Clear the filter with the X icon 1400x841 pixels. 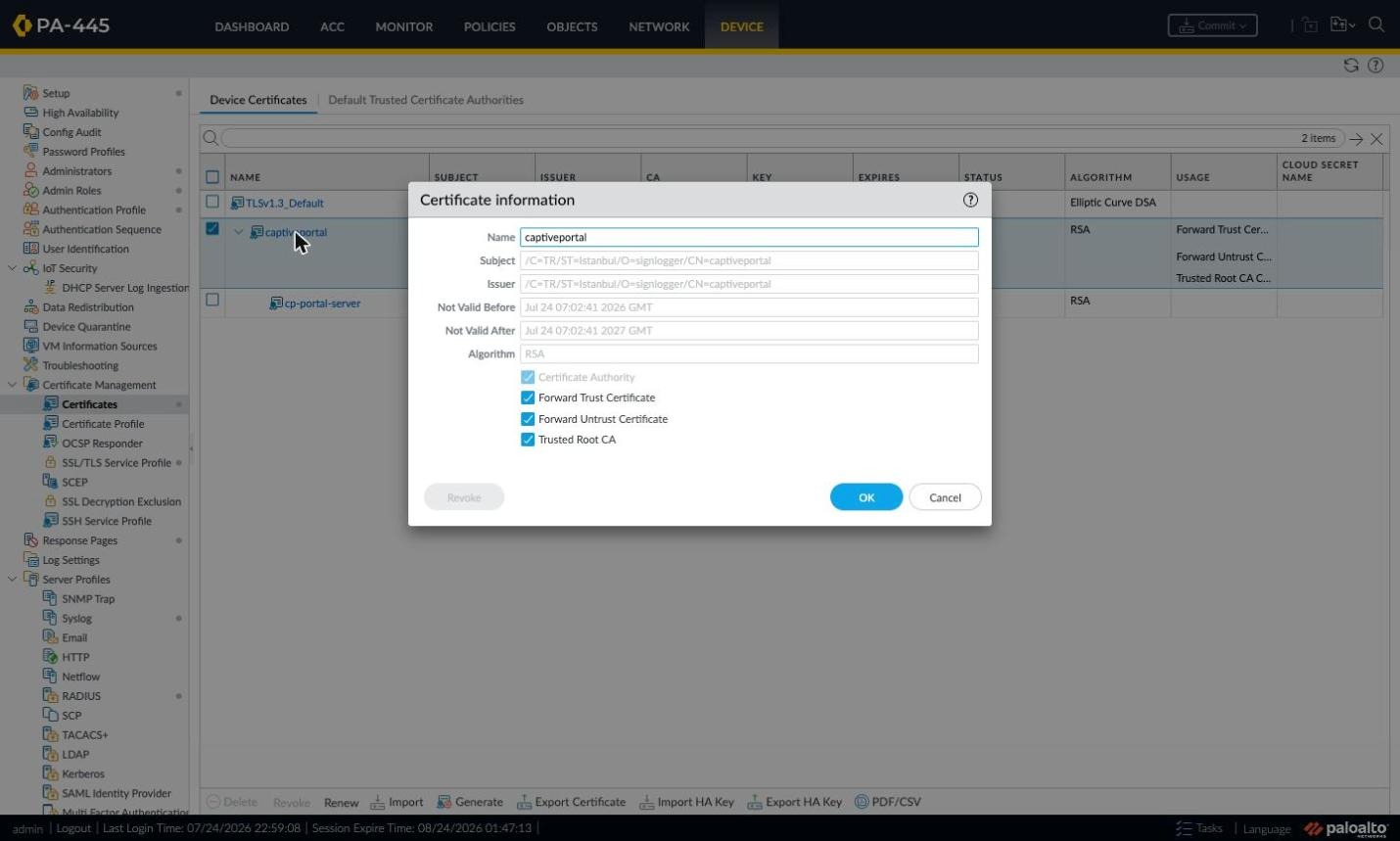1377,139
